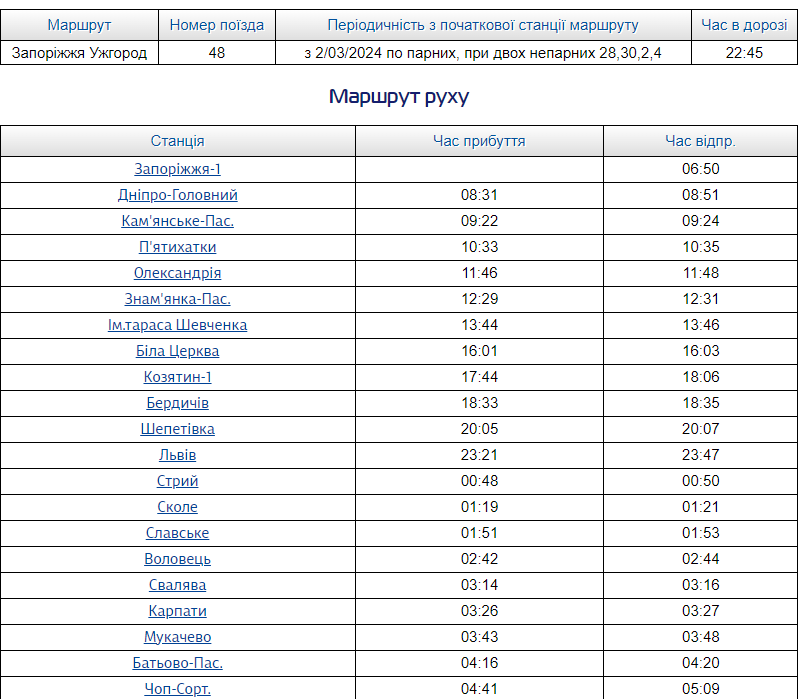
Task: Open the Запоріжжя-1 station link
Action: [177, 169]
